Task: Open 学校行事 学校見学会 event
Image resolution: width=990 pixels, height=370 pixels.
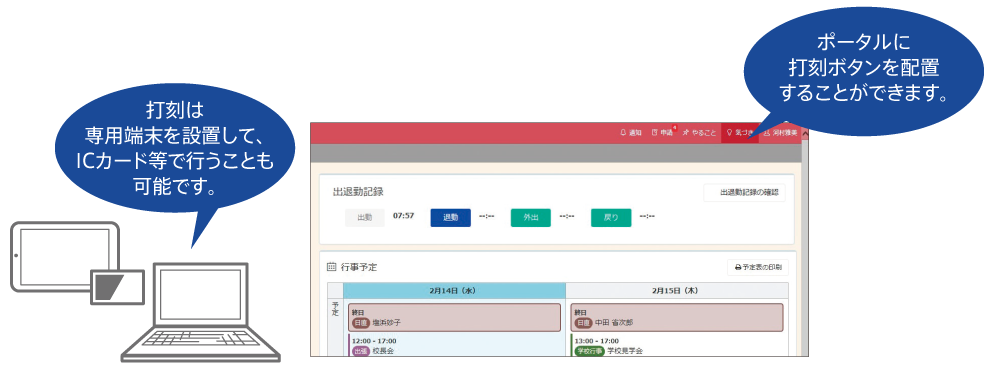Action: 677,346
